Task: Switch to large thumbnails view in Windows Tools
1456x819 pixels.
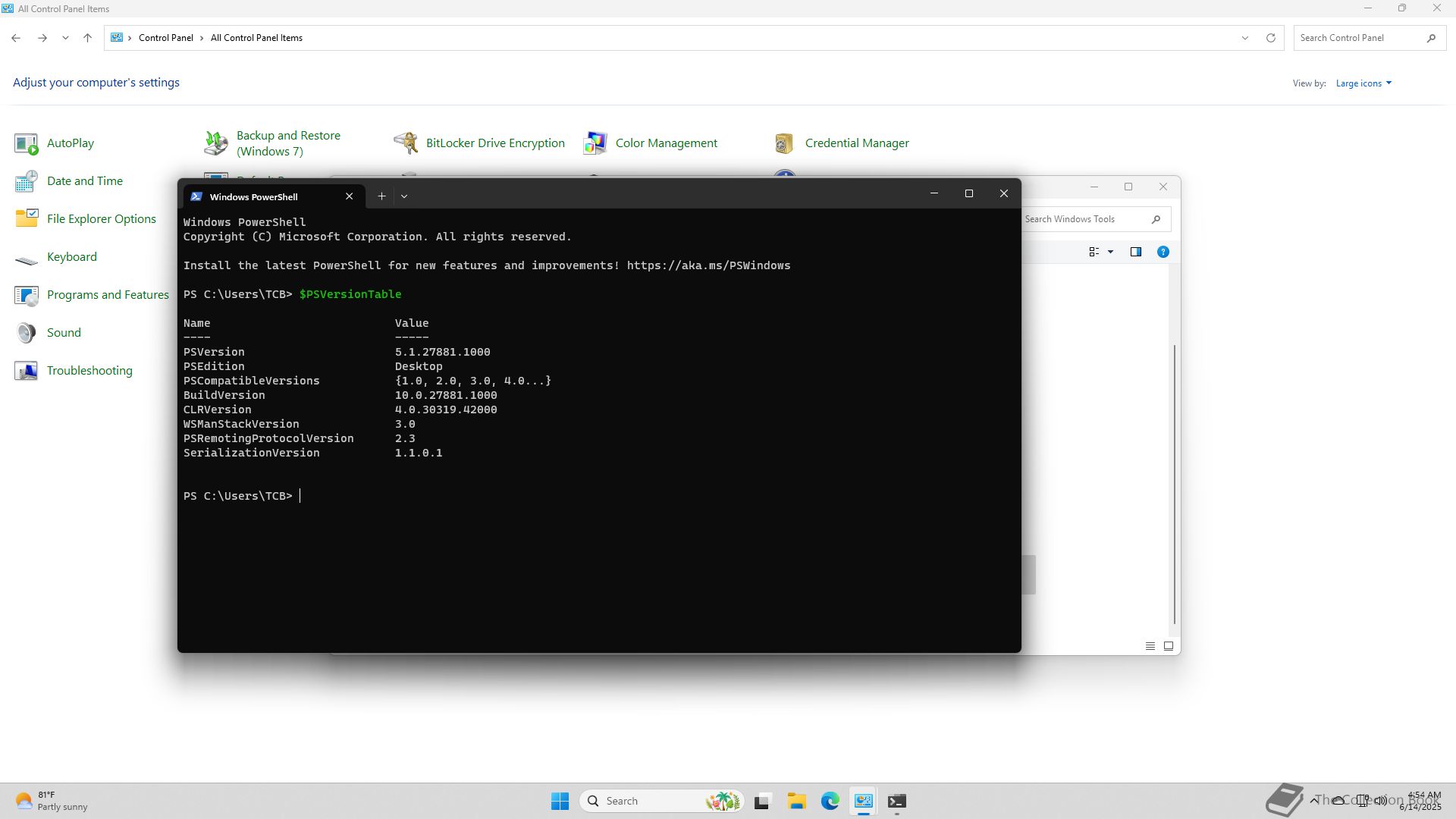Action: [x=1169, y=646]
